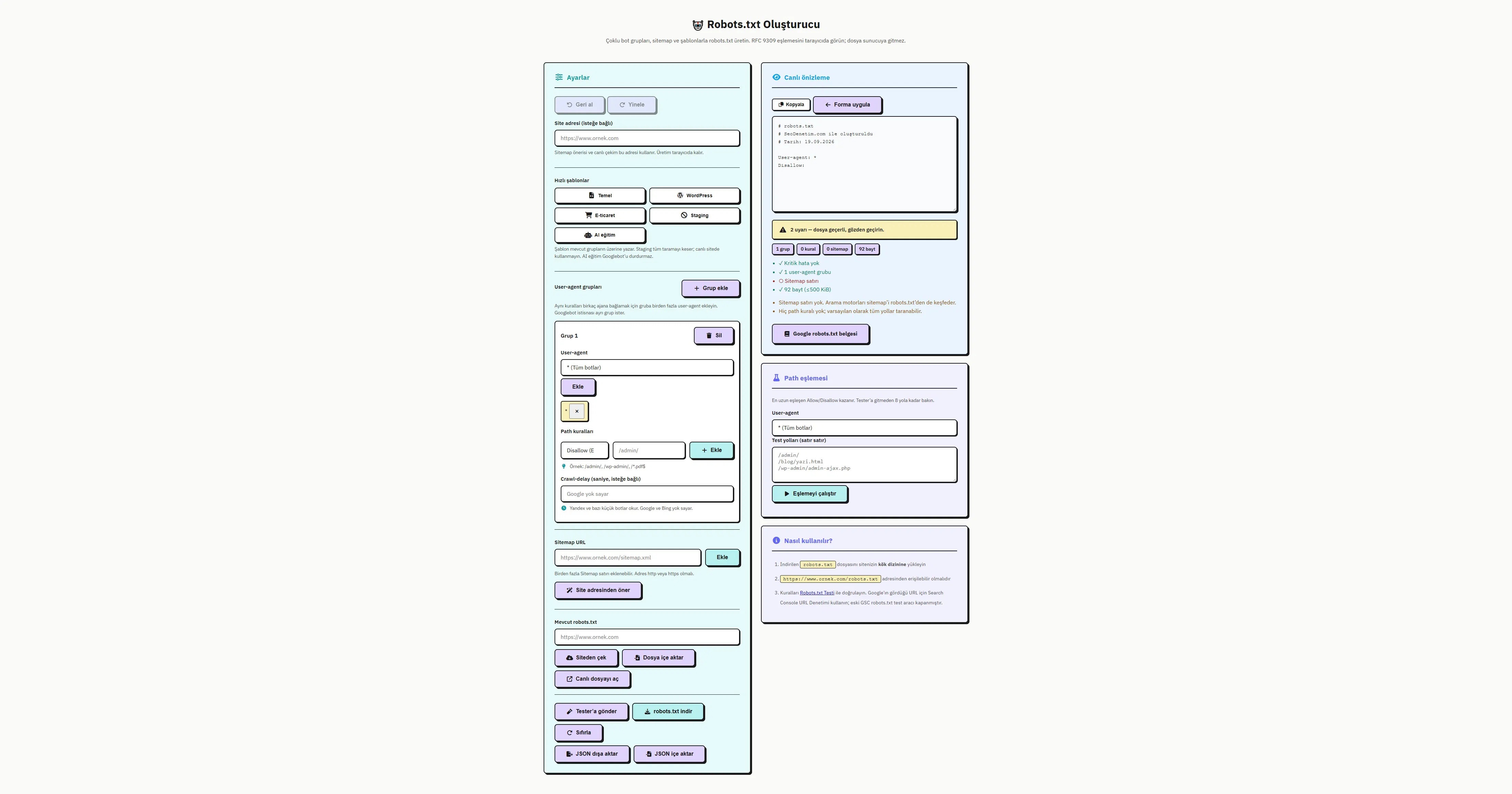The width and height of the screenshot is (1512, 794).
Task: Click Ekle below the Grup 1 user-agent field
Action: (x=577, y=387)
